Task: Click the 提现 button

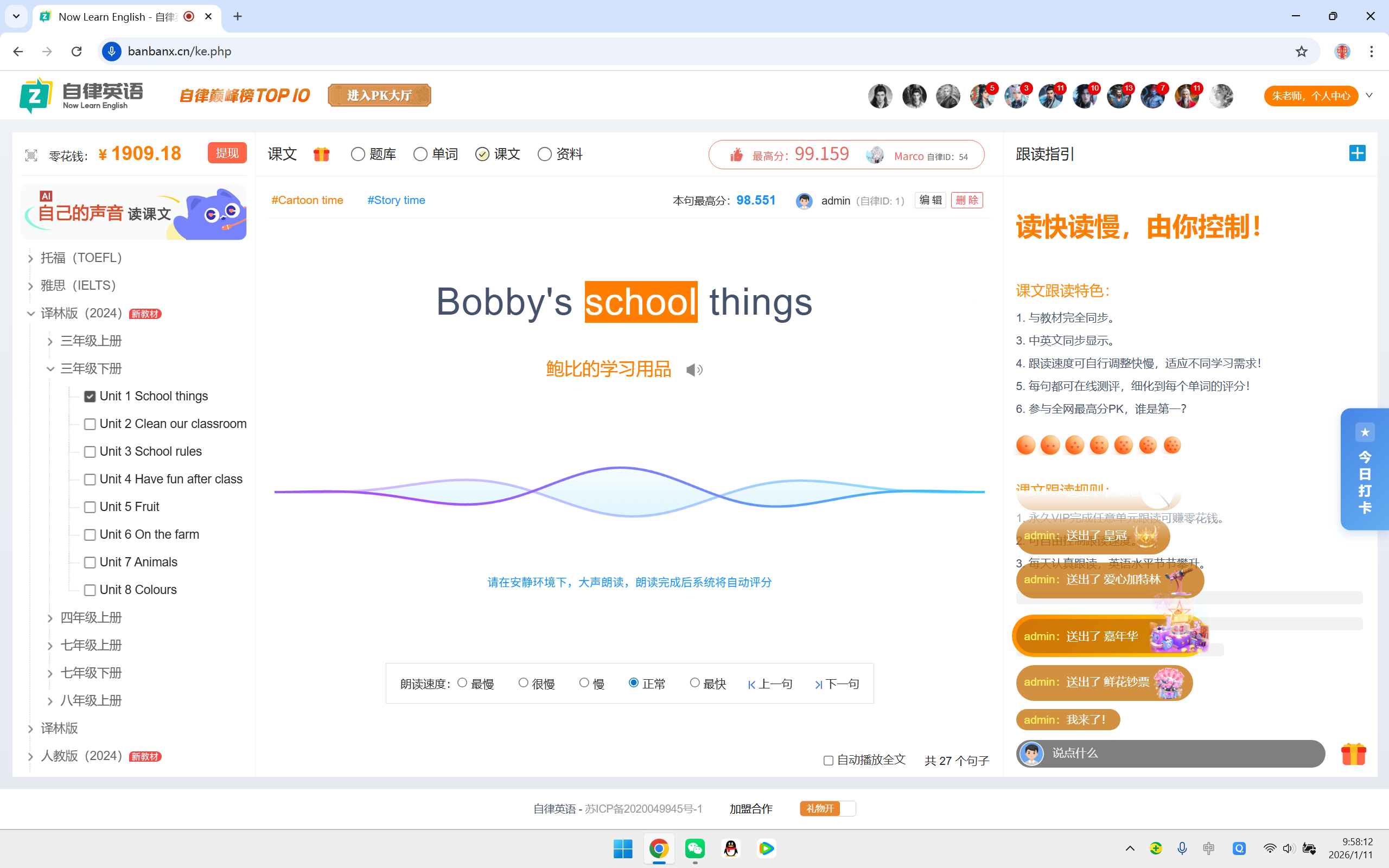Action: click(227, 154)
